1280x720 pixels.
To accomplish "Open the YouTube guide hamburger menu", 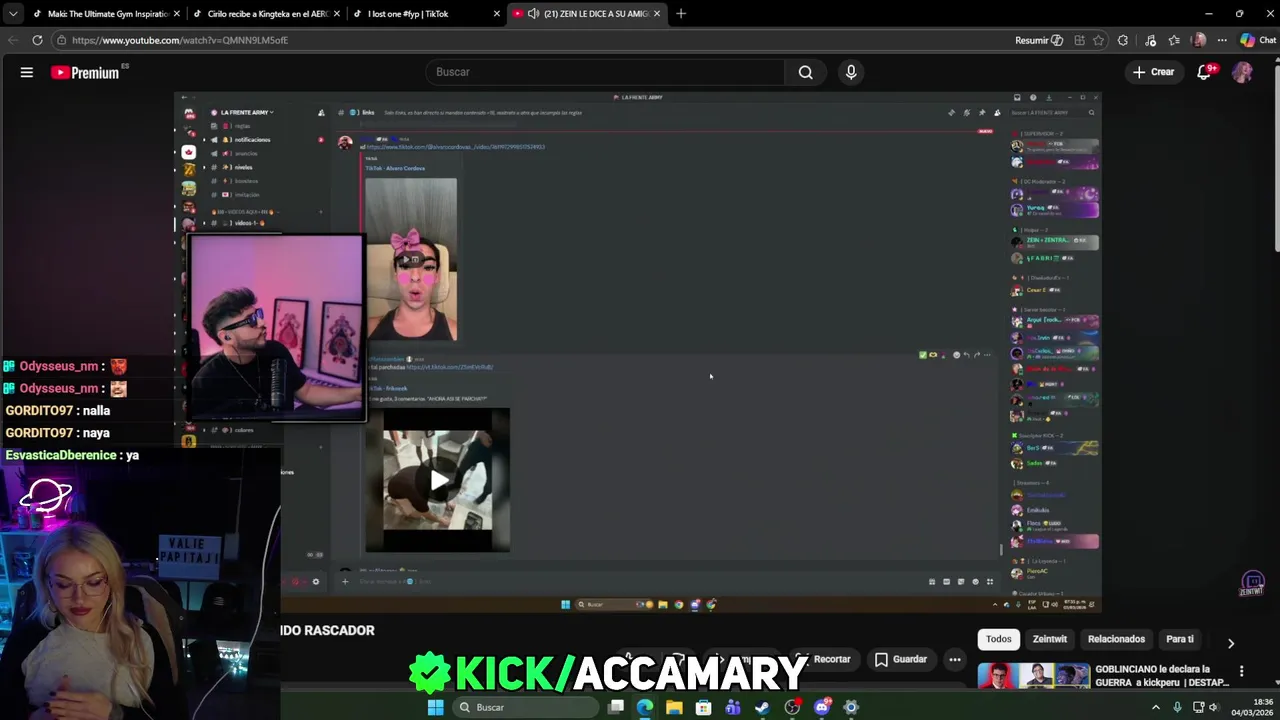I will tap(27, 72).
